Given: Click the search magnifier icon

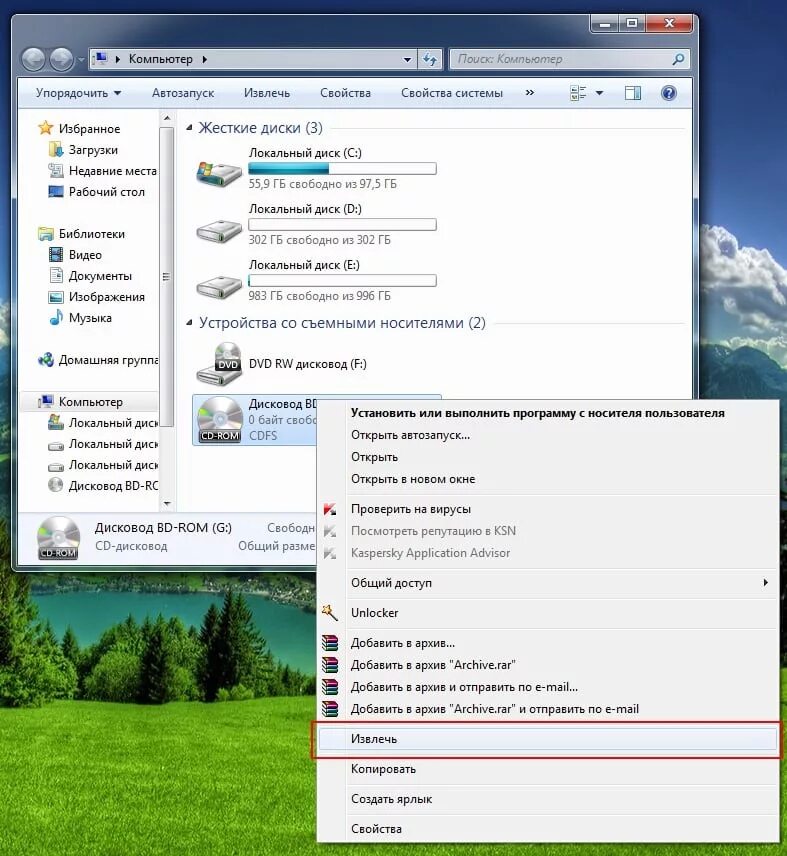Looking at the screenshot, I should point(678,59).
